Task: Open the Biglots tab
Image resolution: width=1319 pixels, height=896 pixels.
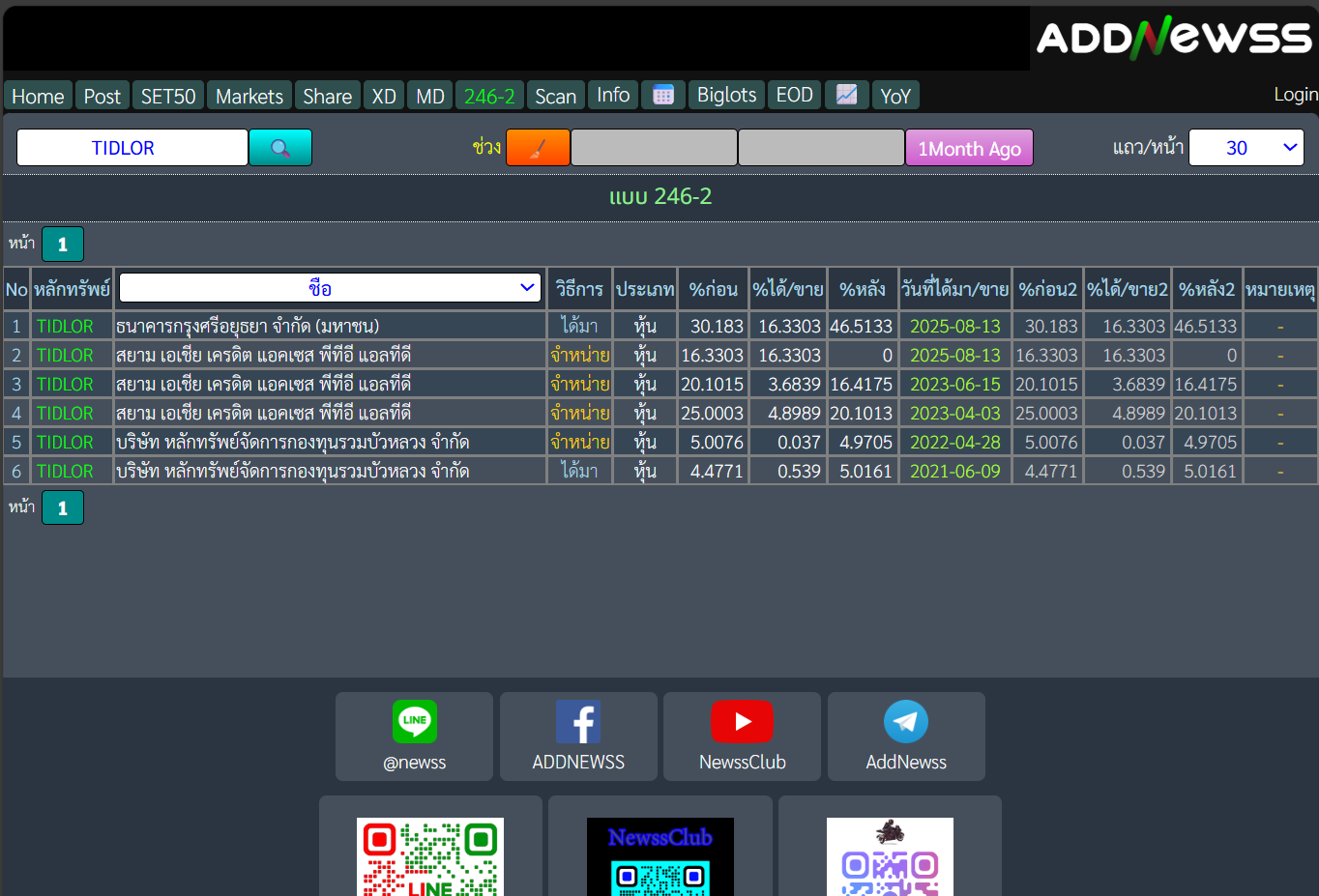Action: 727,95
